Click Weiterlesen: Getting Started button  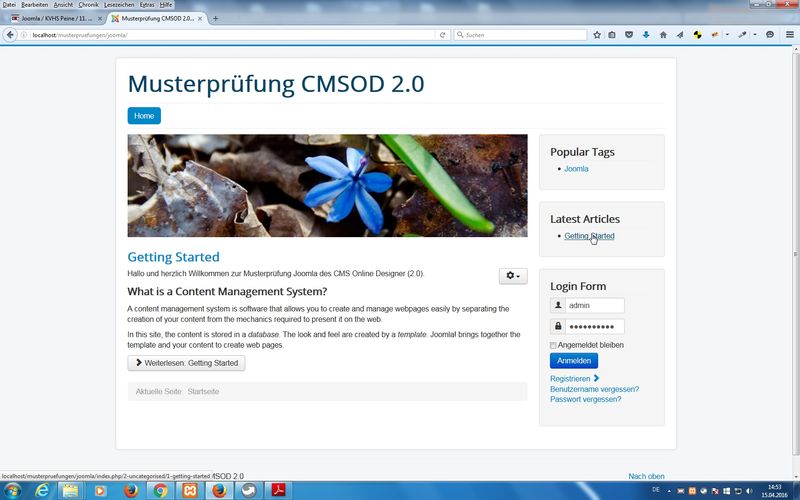(x=186, y=363)
